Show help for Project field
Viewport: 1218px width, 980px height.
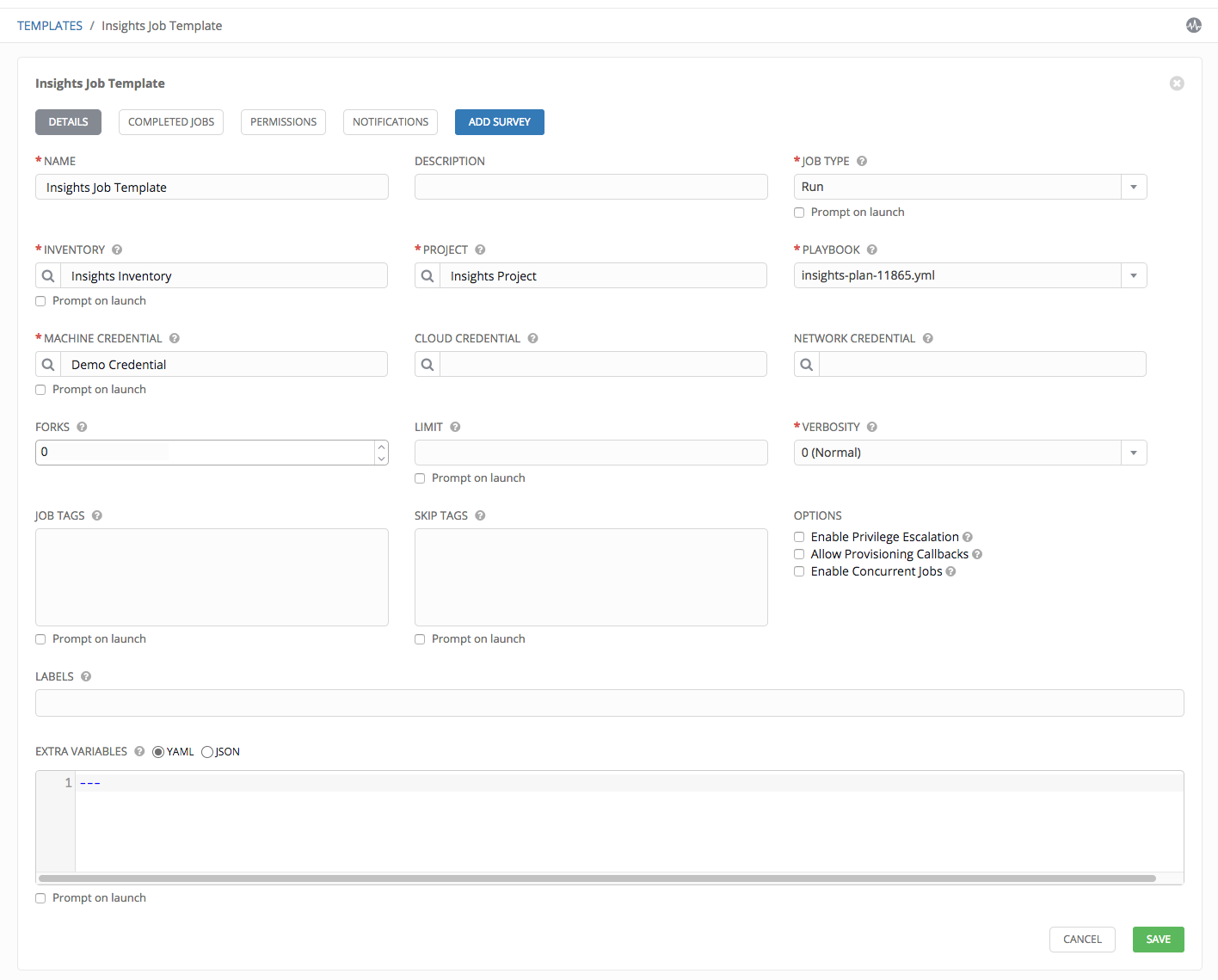coord(480,250)
